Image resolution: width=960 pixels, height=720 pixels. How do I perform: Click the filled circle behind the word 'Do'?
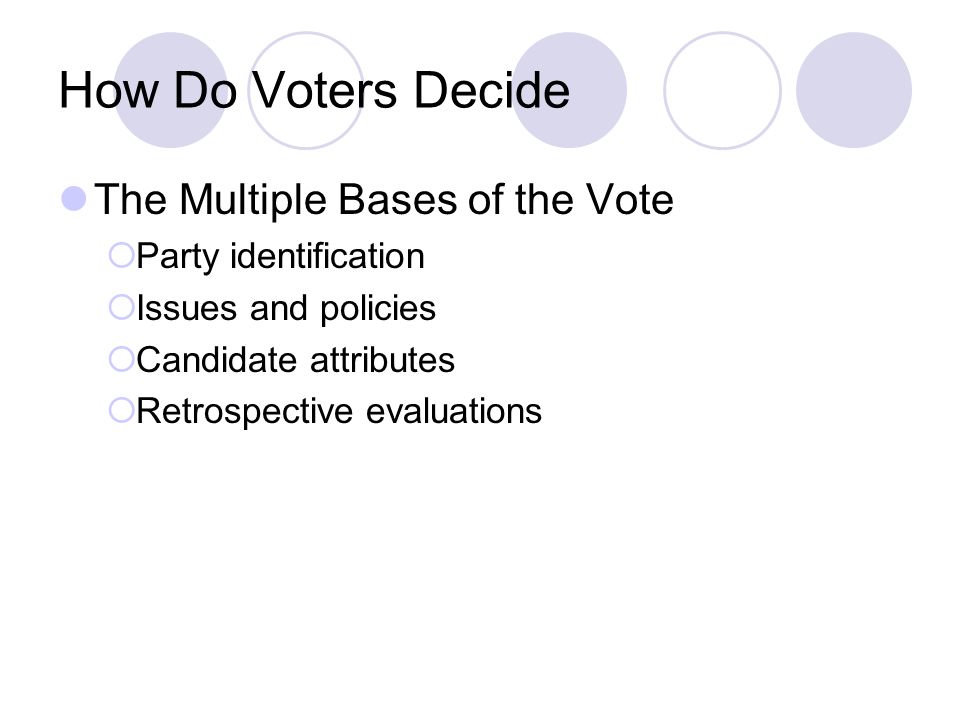(171, 90)
